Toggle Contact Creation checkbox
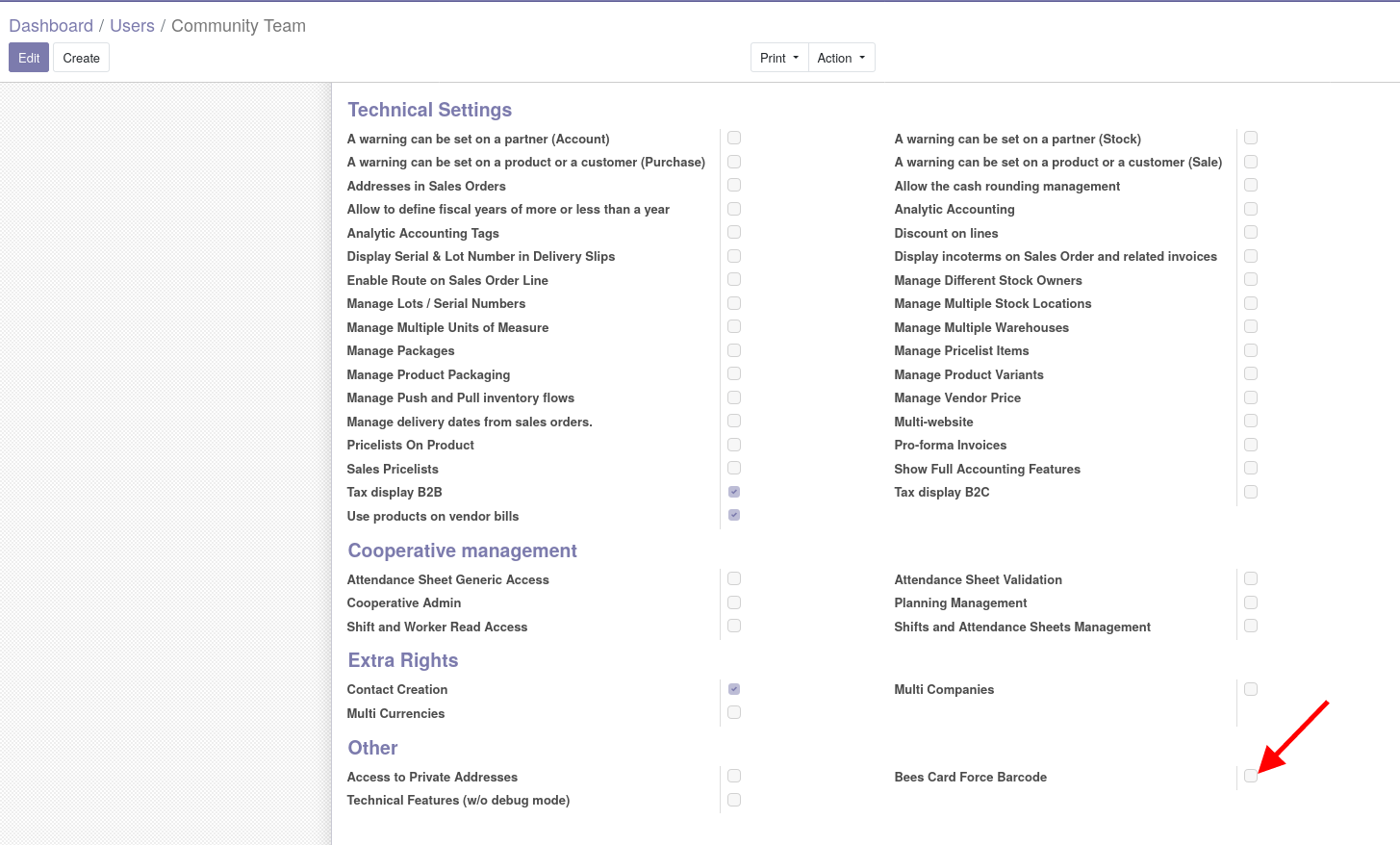Screen dimensions: 1400x845 coord(734,689)
